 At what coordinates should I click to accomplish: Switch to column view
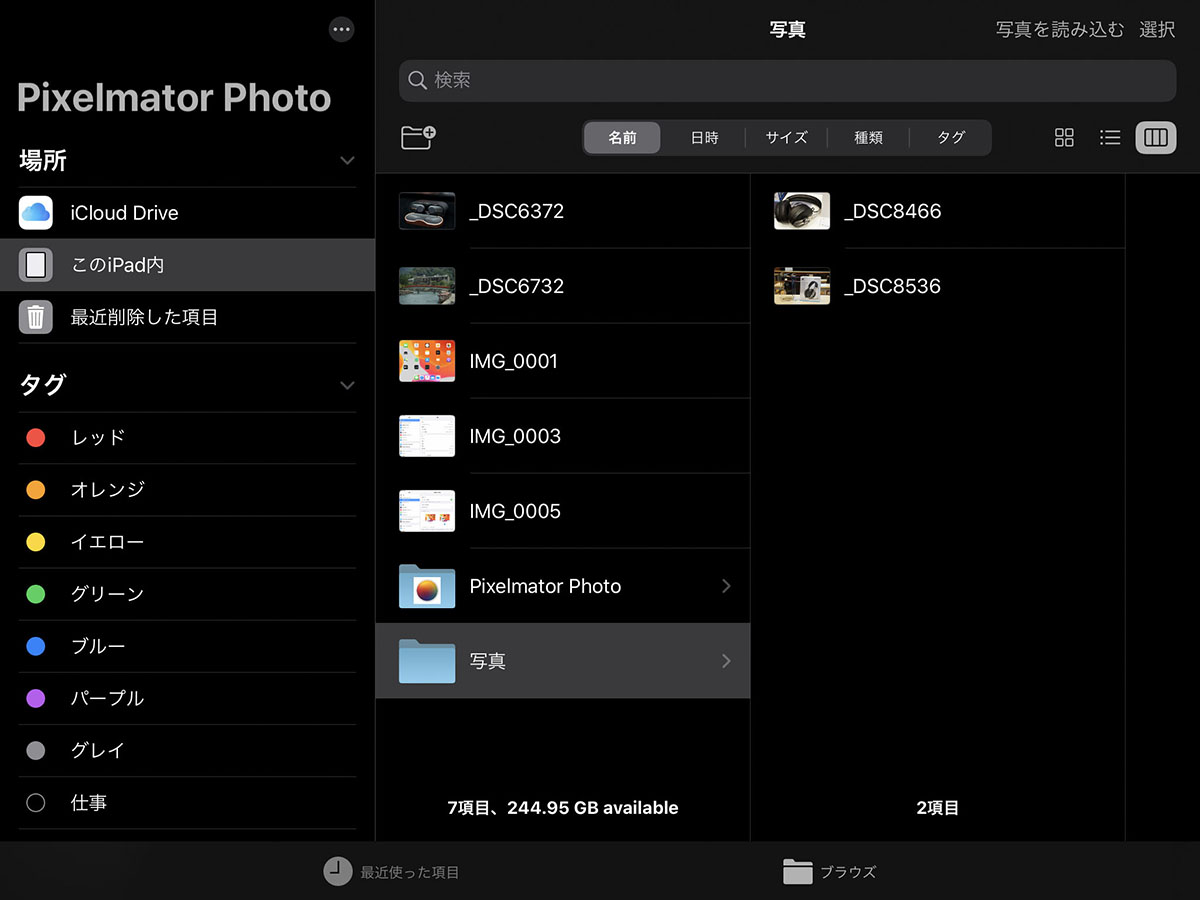coord(1156,138)
